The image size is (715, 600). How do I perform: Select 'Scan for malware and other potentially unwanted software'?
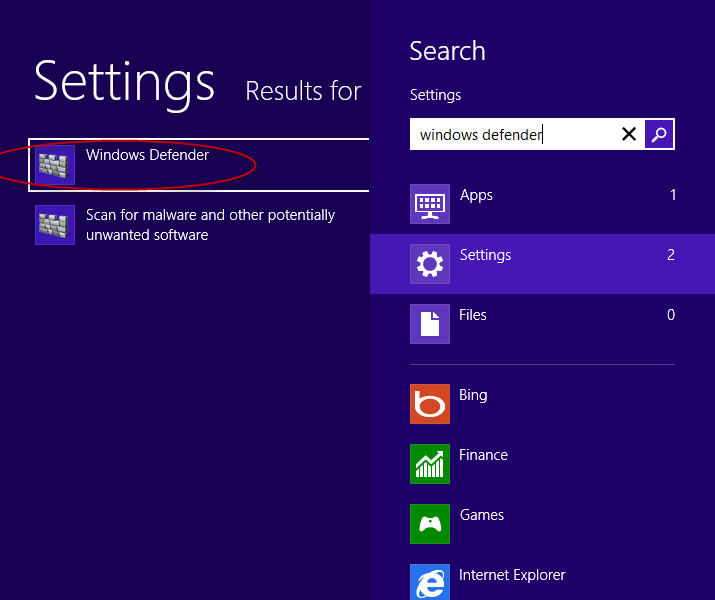pyautogui.click(x=210, y=225)
